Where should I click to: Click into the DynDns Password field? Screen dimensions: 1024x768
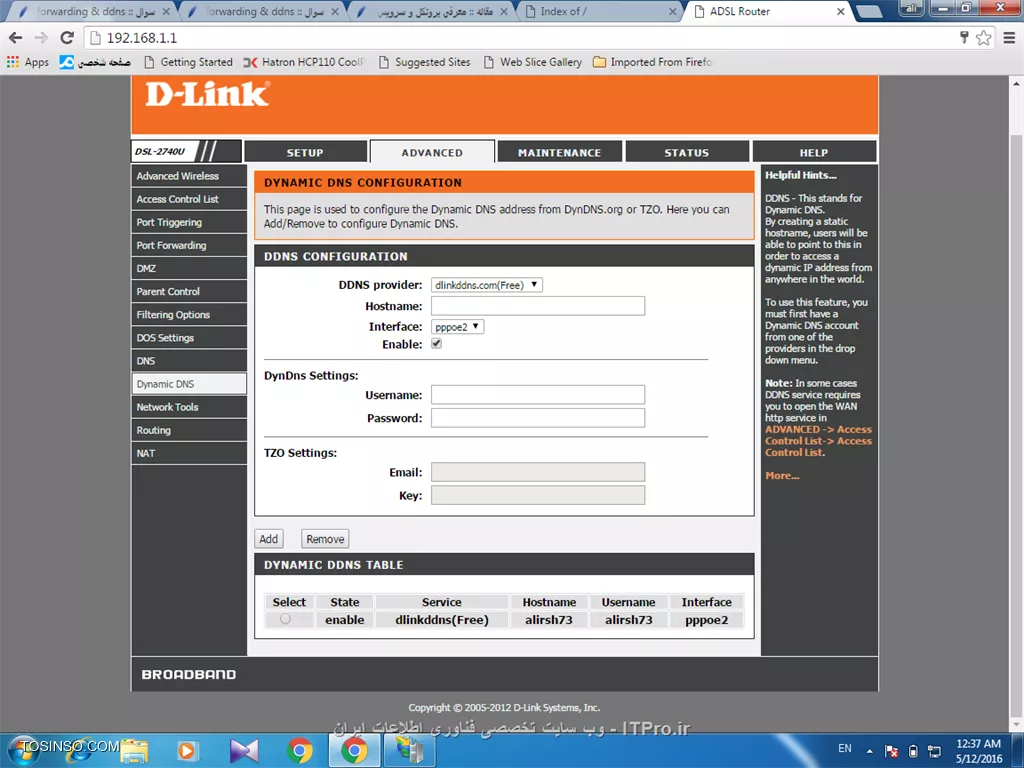point(537,418)
